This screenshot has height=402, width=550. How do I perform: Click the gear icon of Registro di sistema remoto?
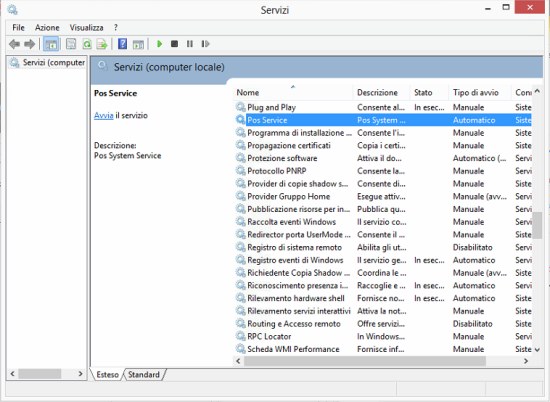point(241,247)
